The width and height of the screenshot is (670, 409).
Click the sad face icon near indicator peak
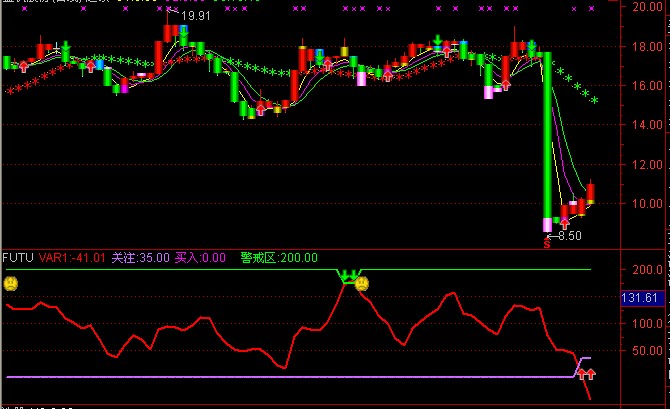(362, 283)
